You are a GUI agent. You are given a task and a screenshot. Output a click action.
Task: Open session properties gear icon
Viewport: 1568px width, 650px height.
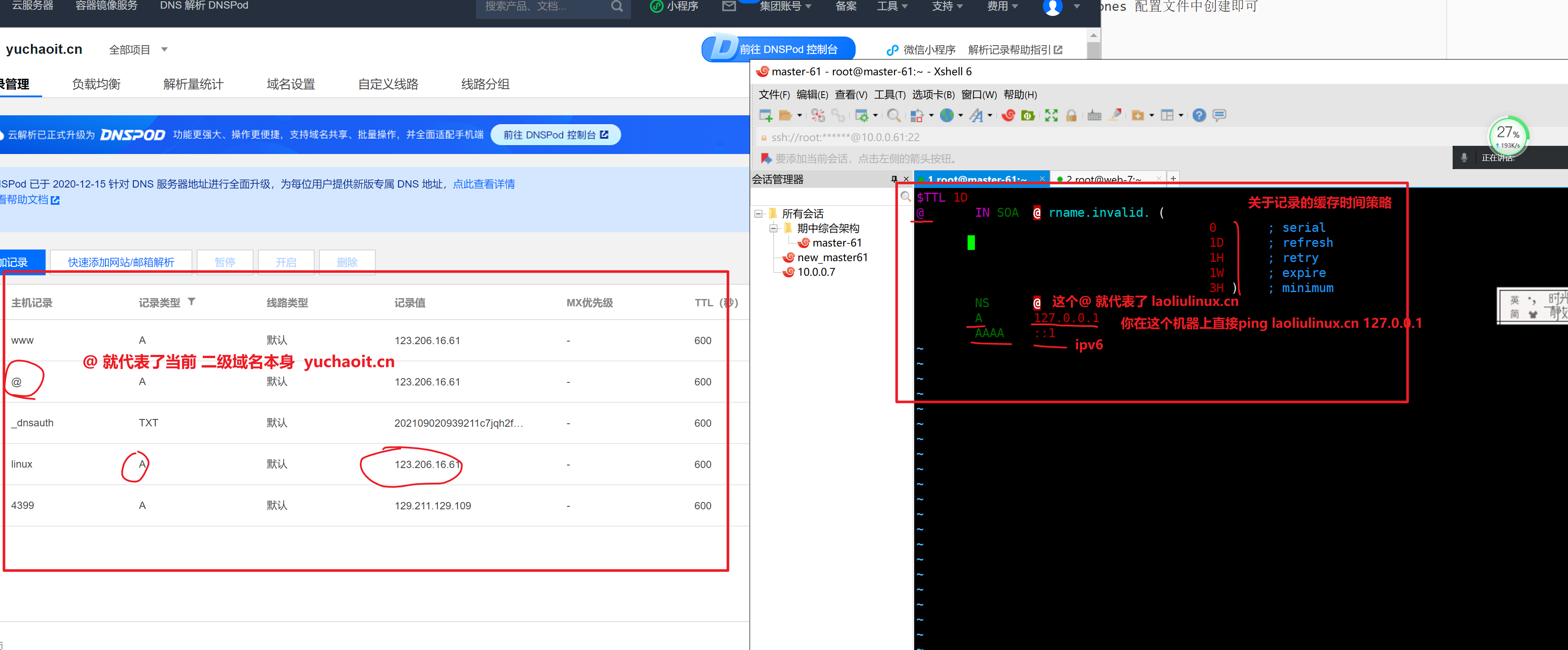(862, 115)
